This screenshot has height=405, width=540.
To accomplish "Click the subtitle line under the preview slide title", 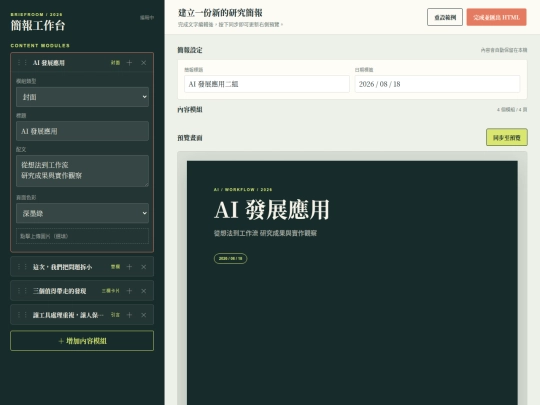I will (x=265, y=233).
